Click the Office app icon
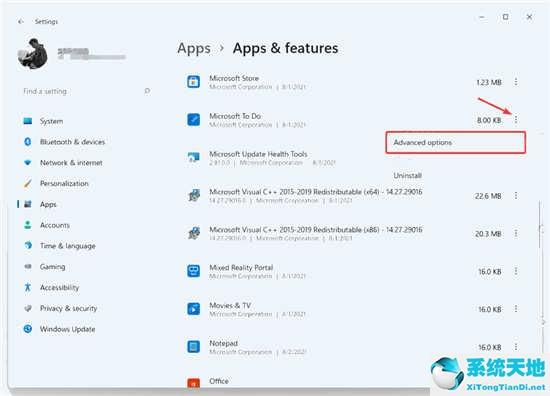Viewport: 550px width, 396px height. pyautogui.click(x=194, y=383)
